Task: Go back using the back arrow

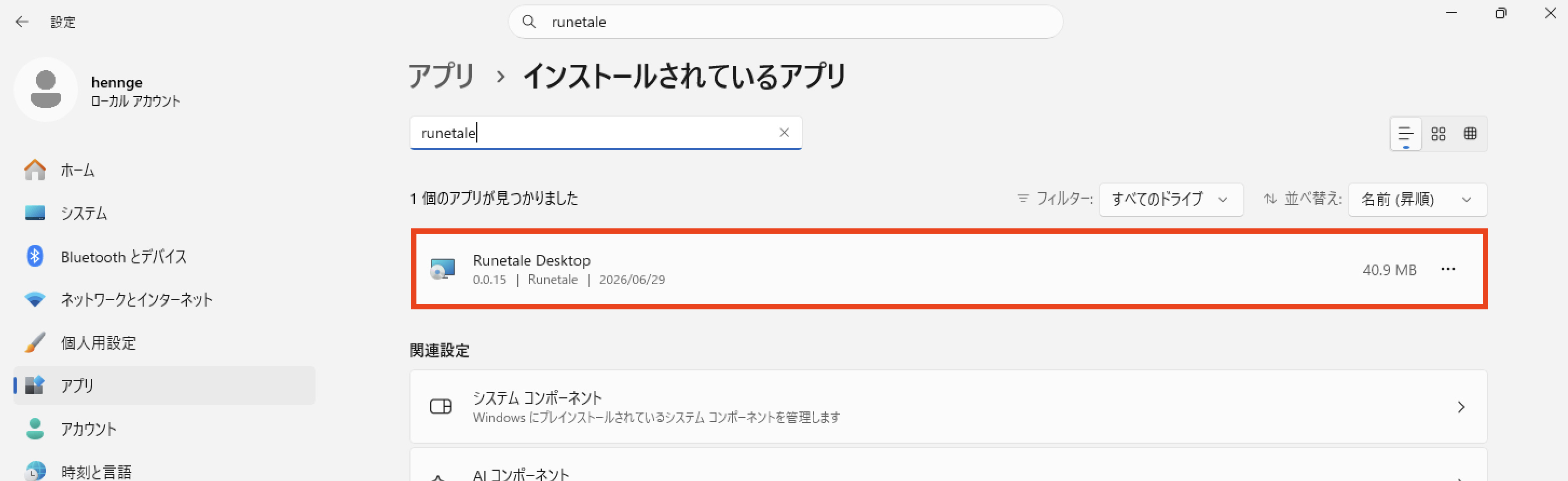Action: (x=22, y=22)
